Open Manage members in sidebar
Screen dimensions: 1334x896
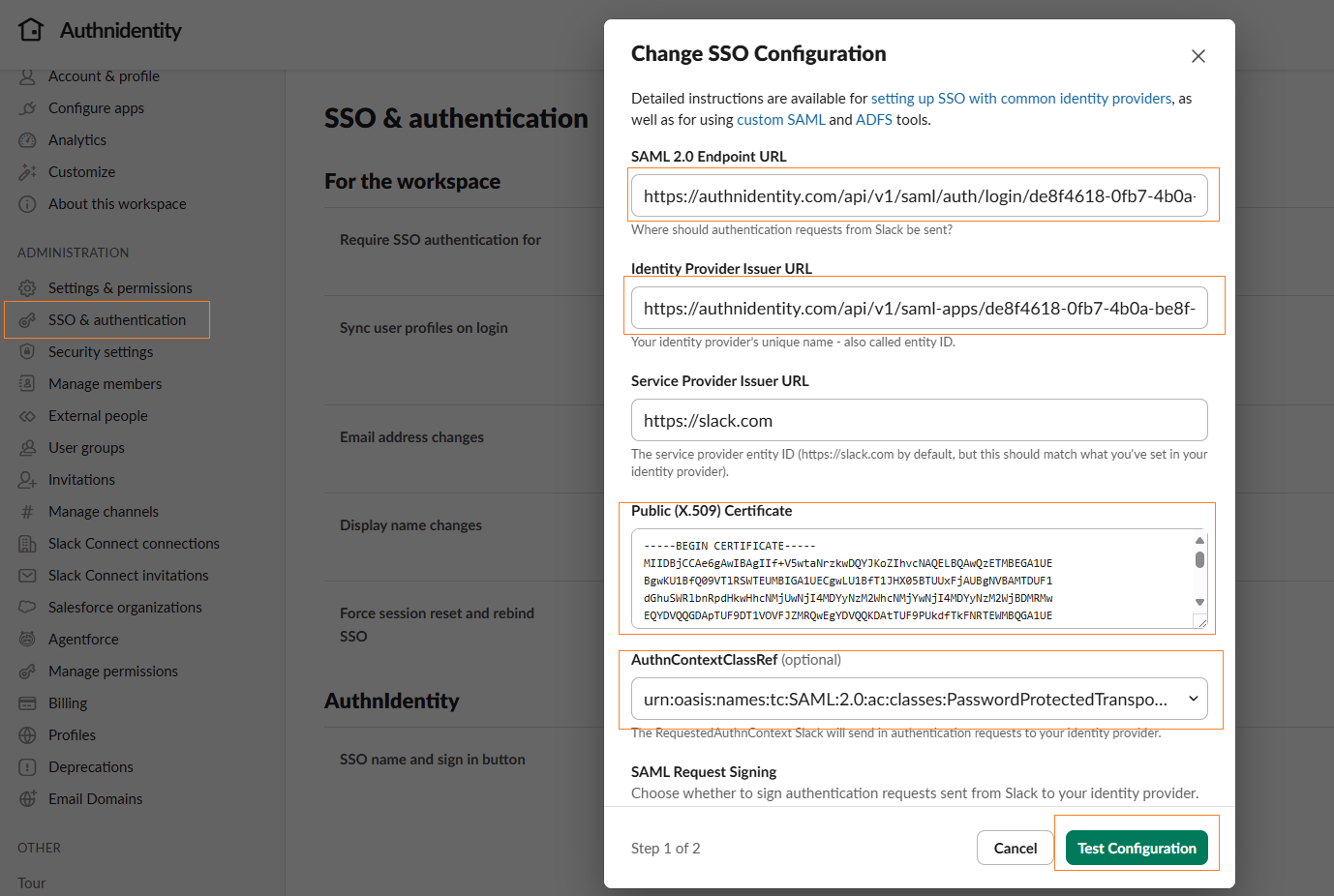(x=105, y=384)
